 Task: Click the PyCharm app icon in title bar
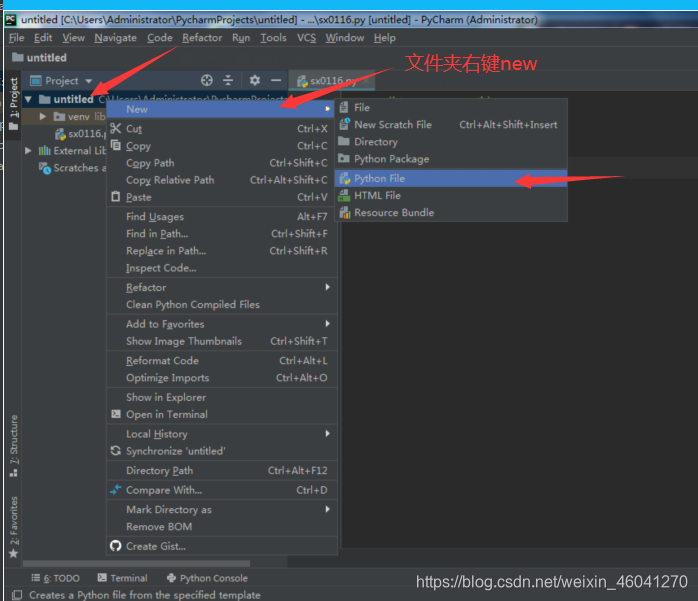pyautogui.click(x=11, y=20)
